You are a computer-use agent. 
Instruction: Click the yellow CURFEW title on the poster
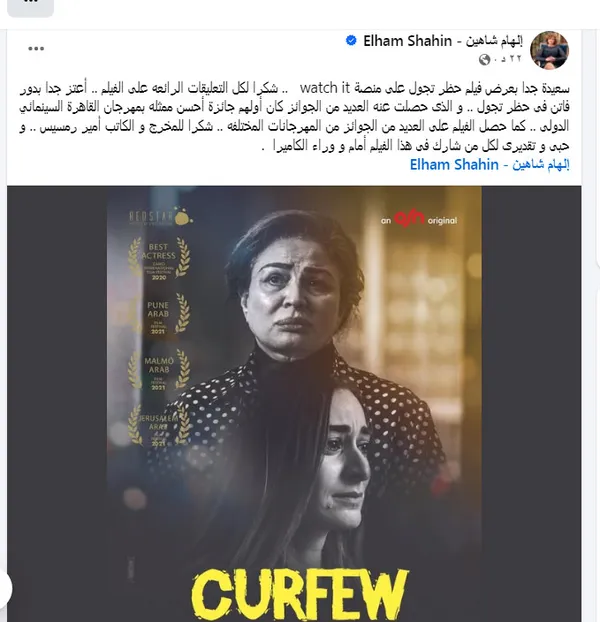tap(300, 595)
